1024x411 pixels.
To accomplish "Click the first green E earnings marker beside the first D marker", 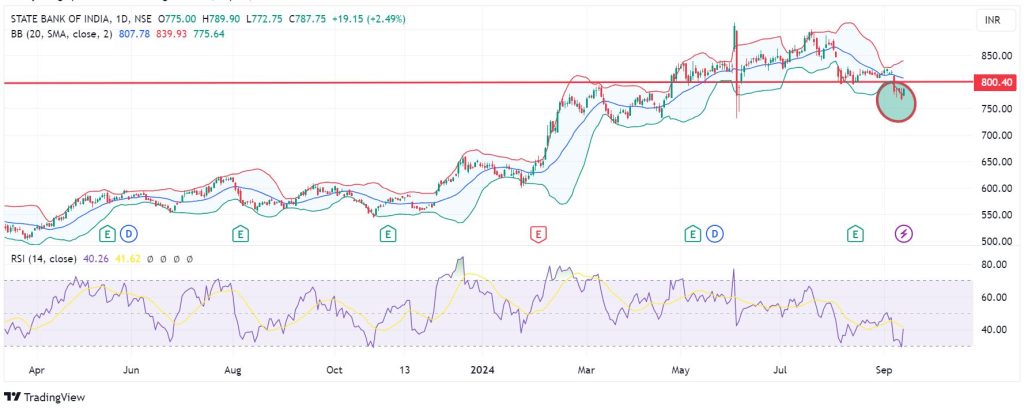I will click(107, 233).
